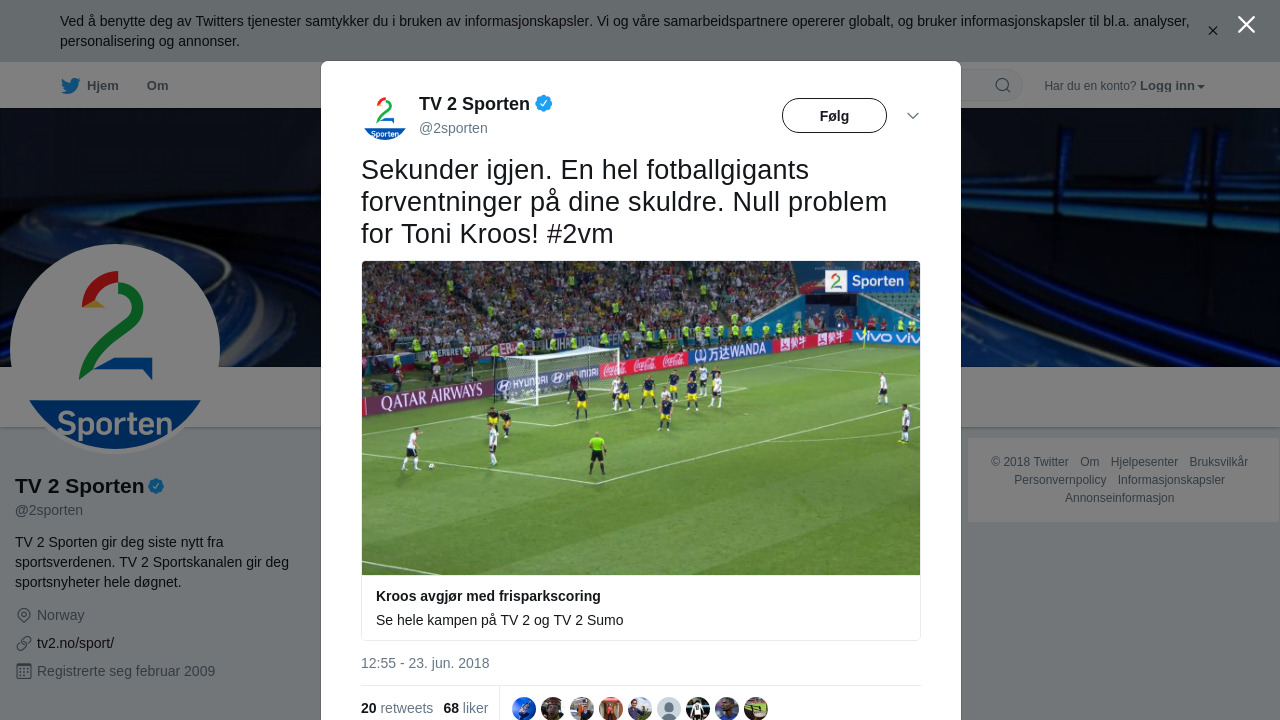
Task: Open the Om menu item
Action: 157,86
